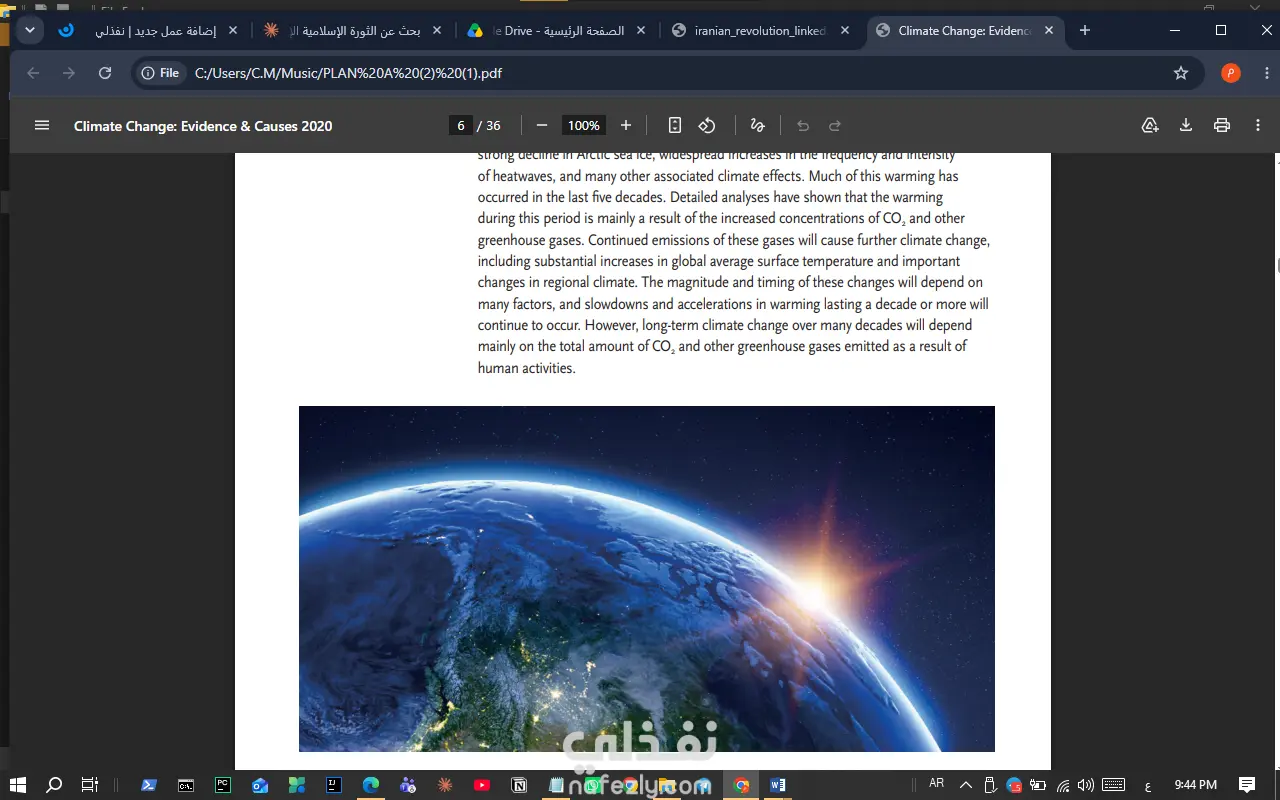Open the clock showing 9:44 PM
This screenshot has width=1280, height=800.
pyautogui.click(x=1196, y=785)
